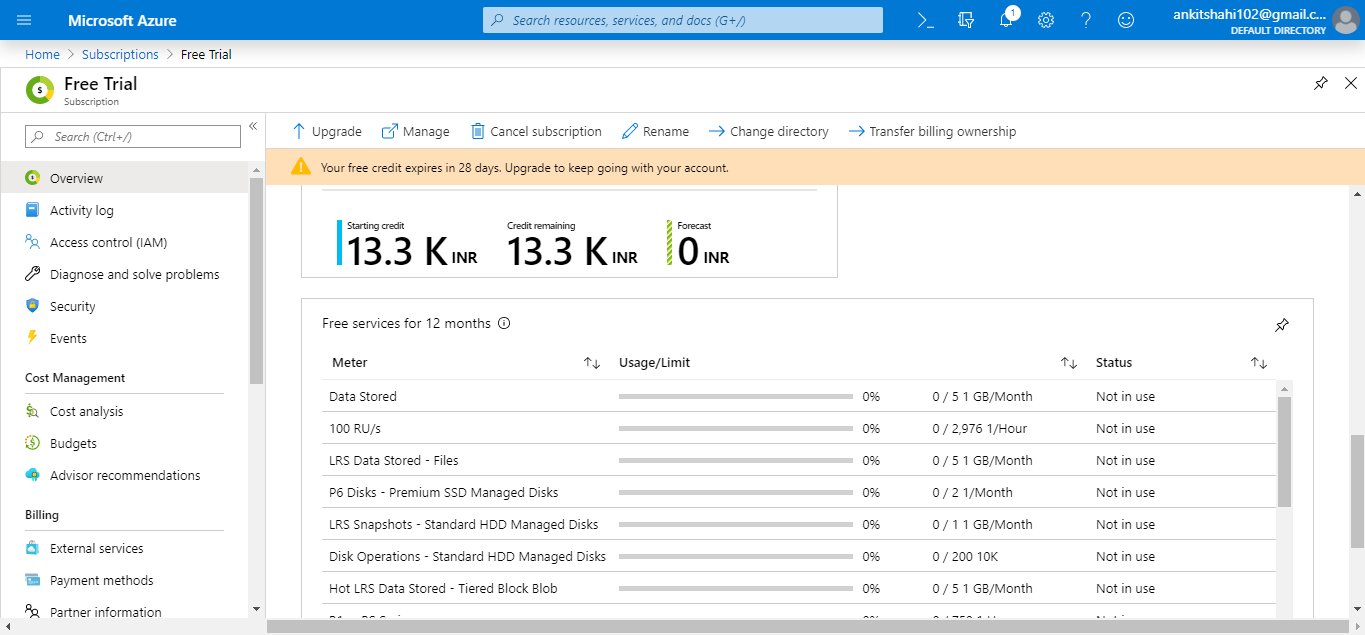Click the Data Stored usage bar

736,397
